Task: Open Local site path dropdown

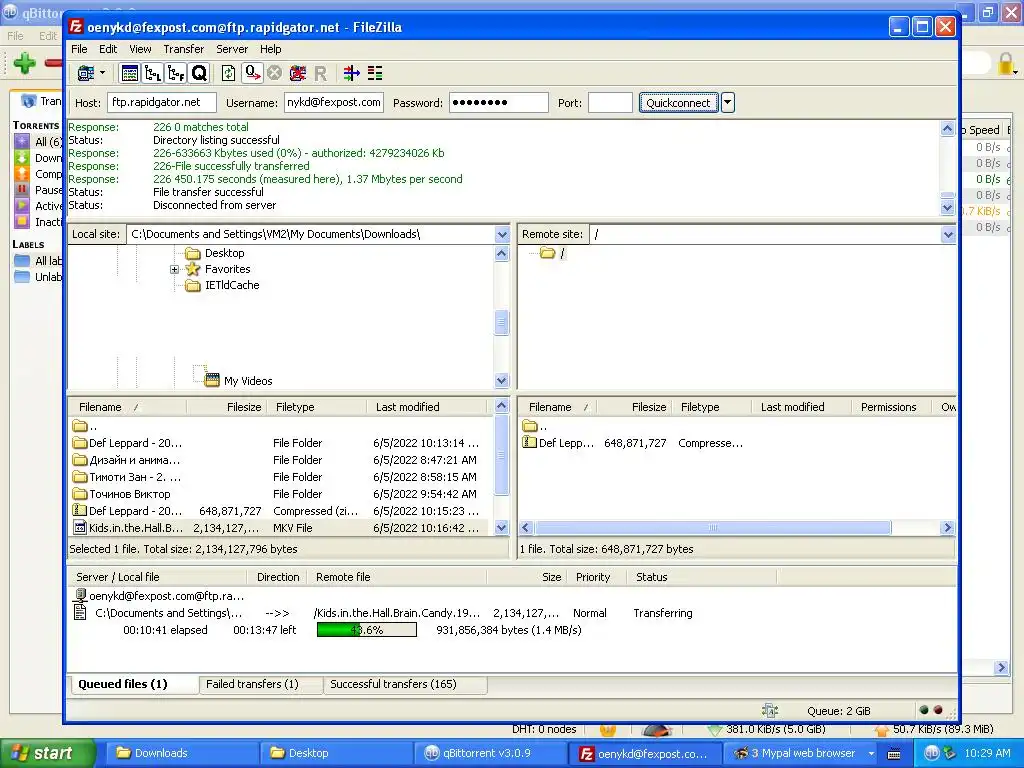Action: tap(502, 234)
